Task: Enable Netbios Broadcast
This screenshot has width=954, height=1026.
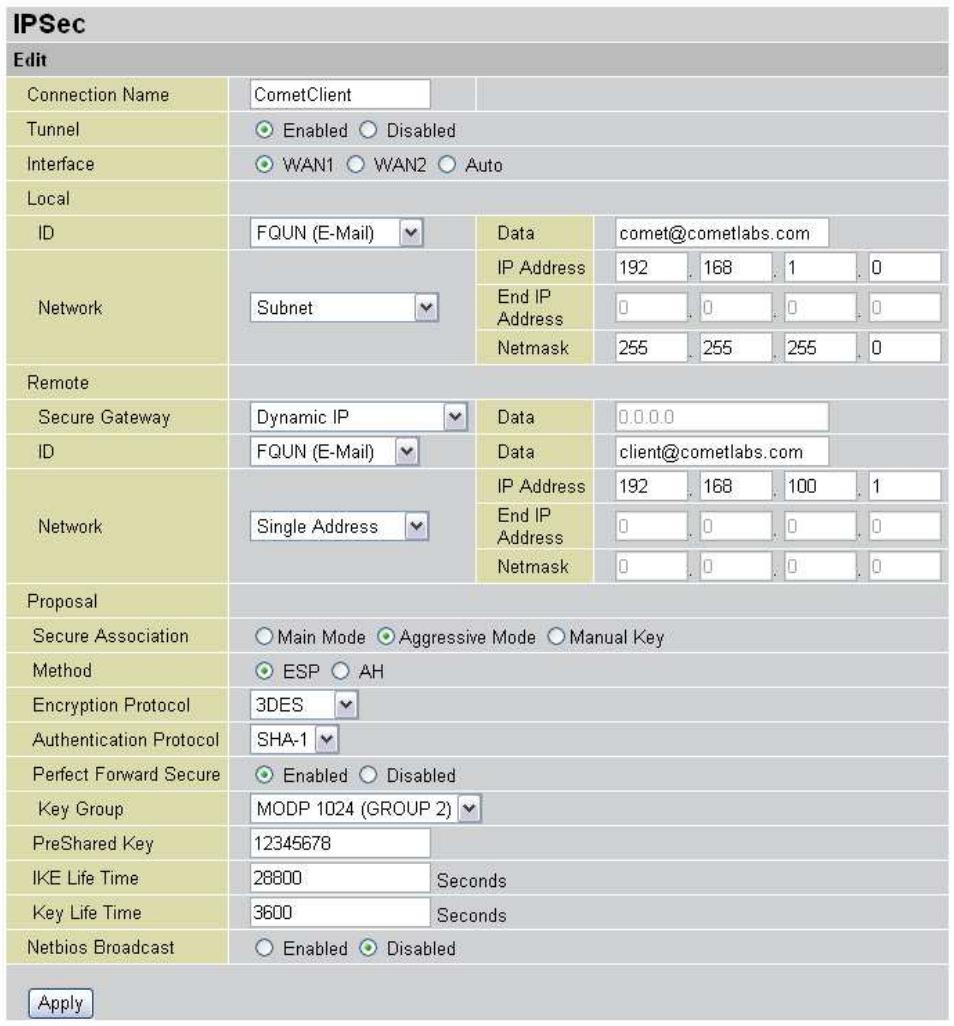Action: pos(264,947)
